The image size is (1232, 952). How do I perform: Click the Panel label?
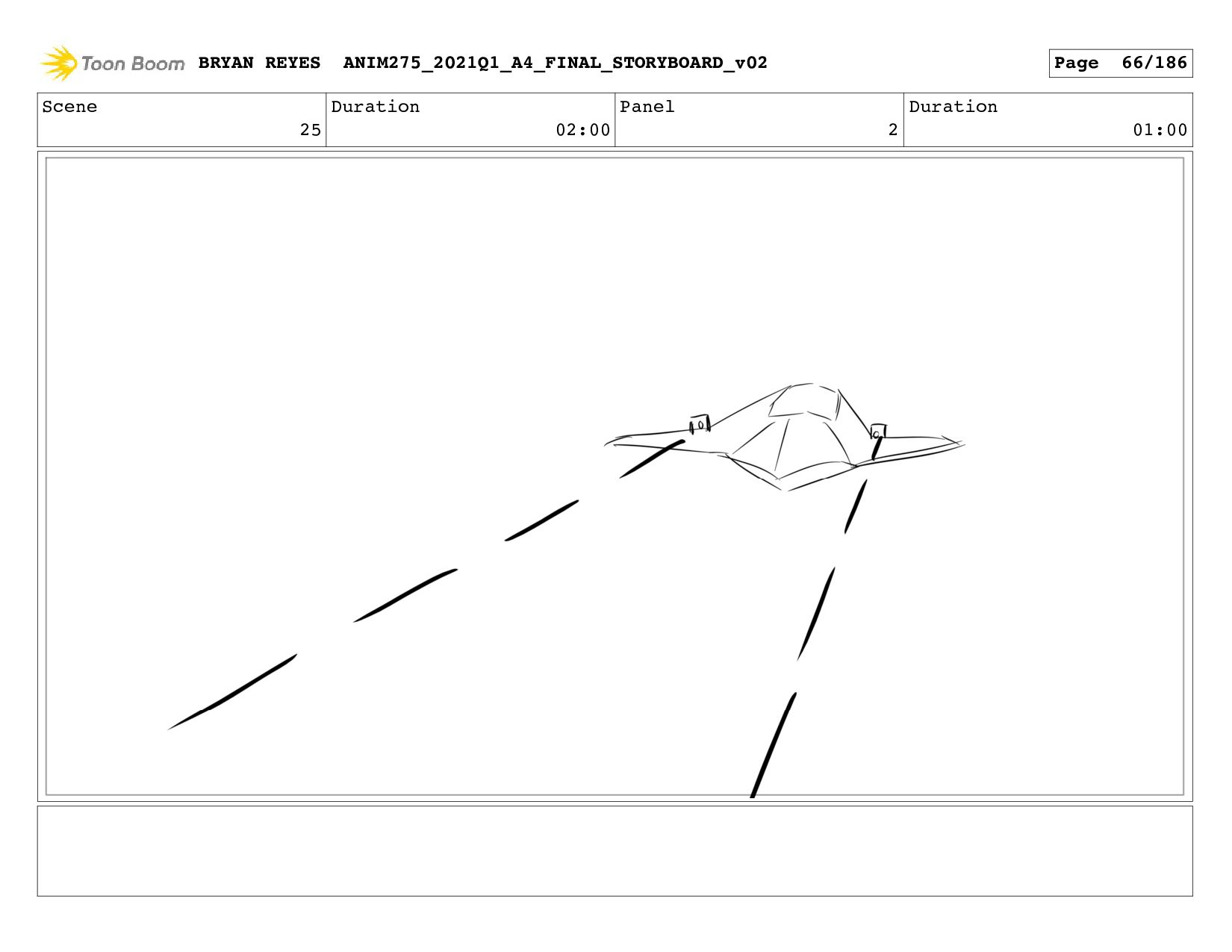point(647,107)
